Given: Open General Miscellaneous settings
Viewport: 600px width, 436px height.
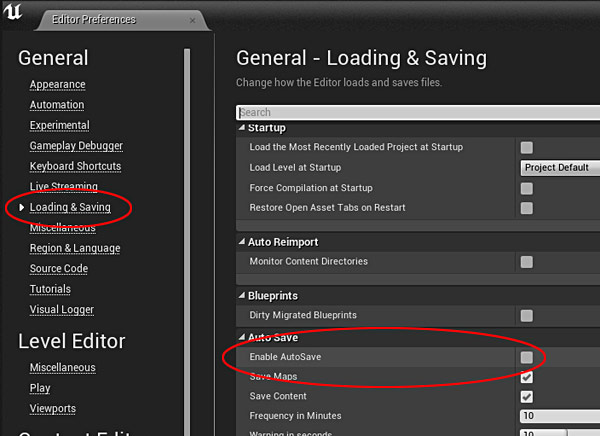Looking at the screenshot, I should coord(63,228).
